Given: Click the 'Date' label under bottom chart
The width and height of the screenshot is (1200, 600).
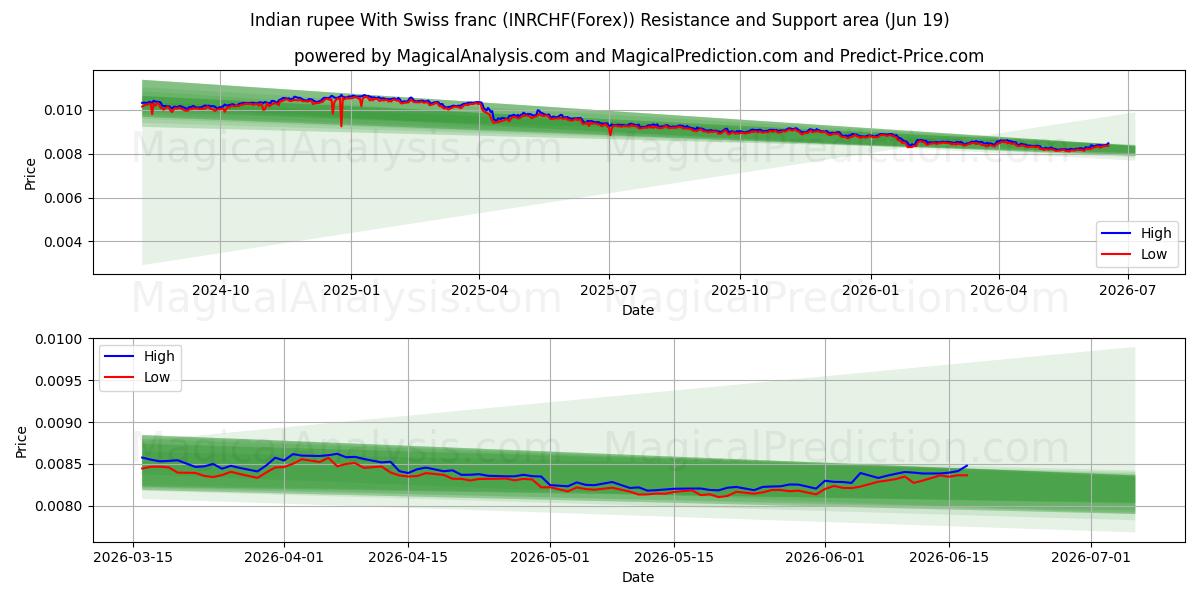Looking at the screenshot, I should (x=638, y=577).
